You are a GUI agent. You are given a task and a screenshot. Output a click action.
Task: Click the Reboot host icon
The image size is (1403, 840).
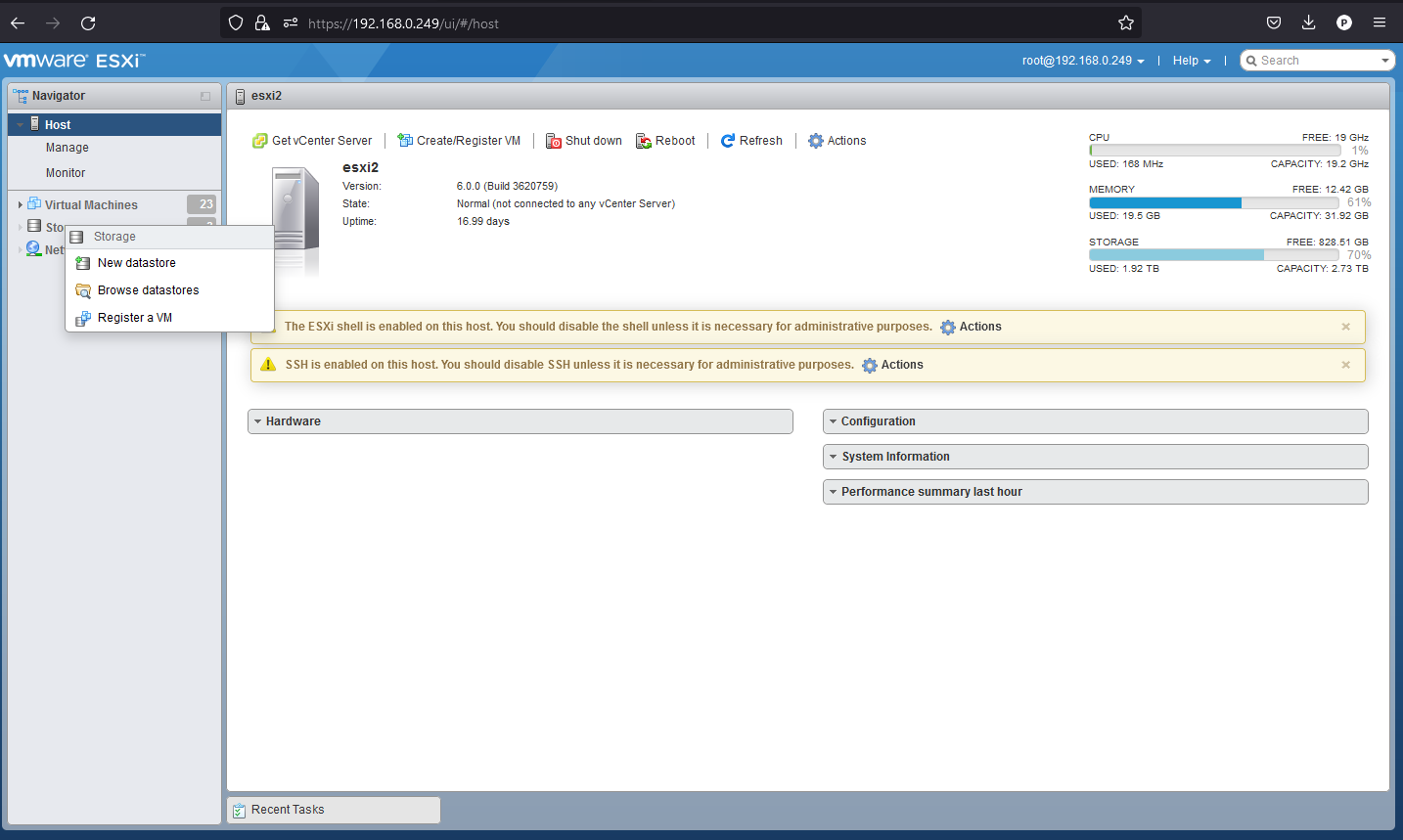(x=644, y=141)
